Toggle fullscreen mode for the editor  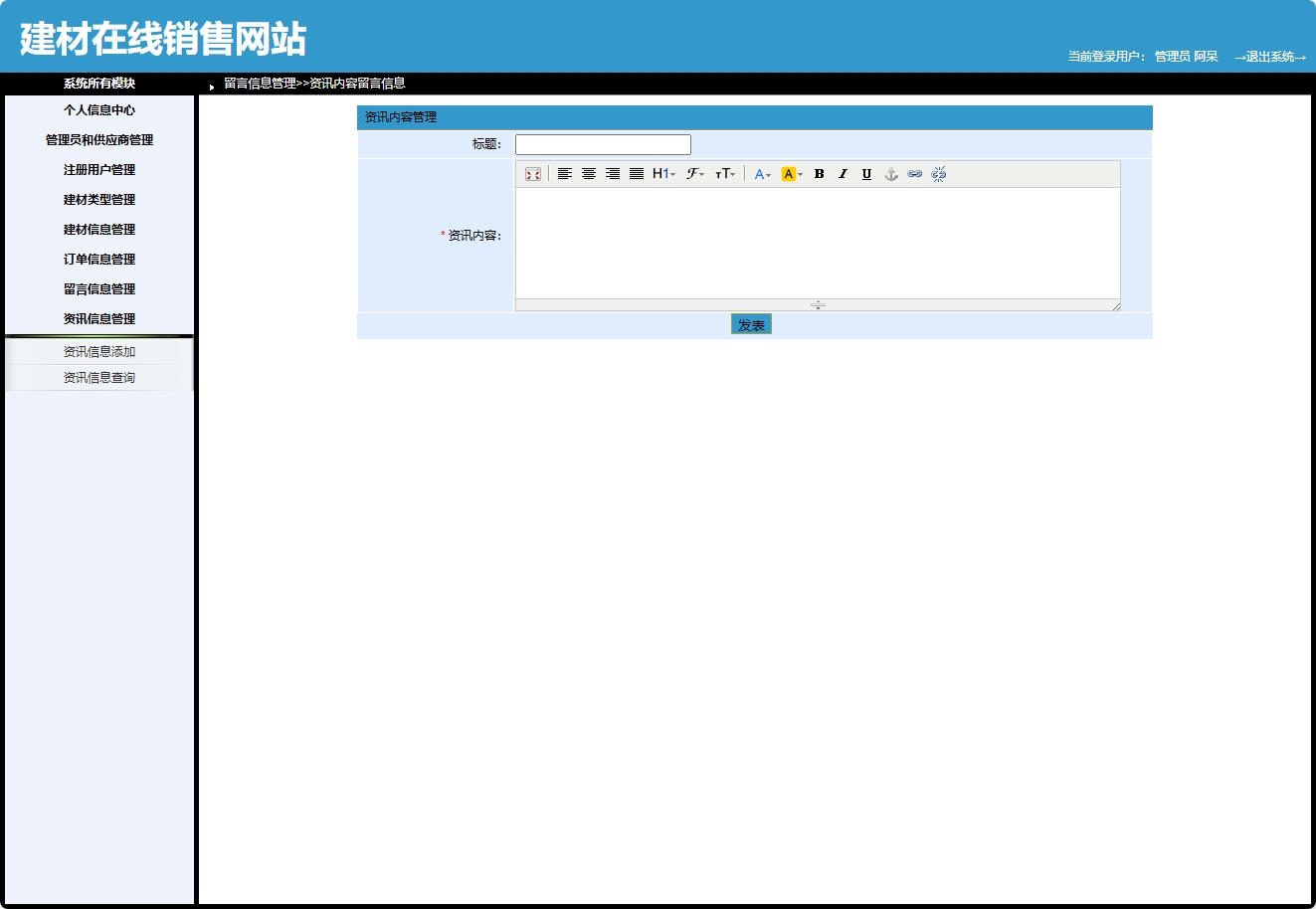[533, 174]
